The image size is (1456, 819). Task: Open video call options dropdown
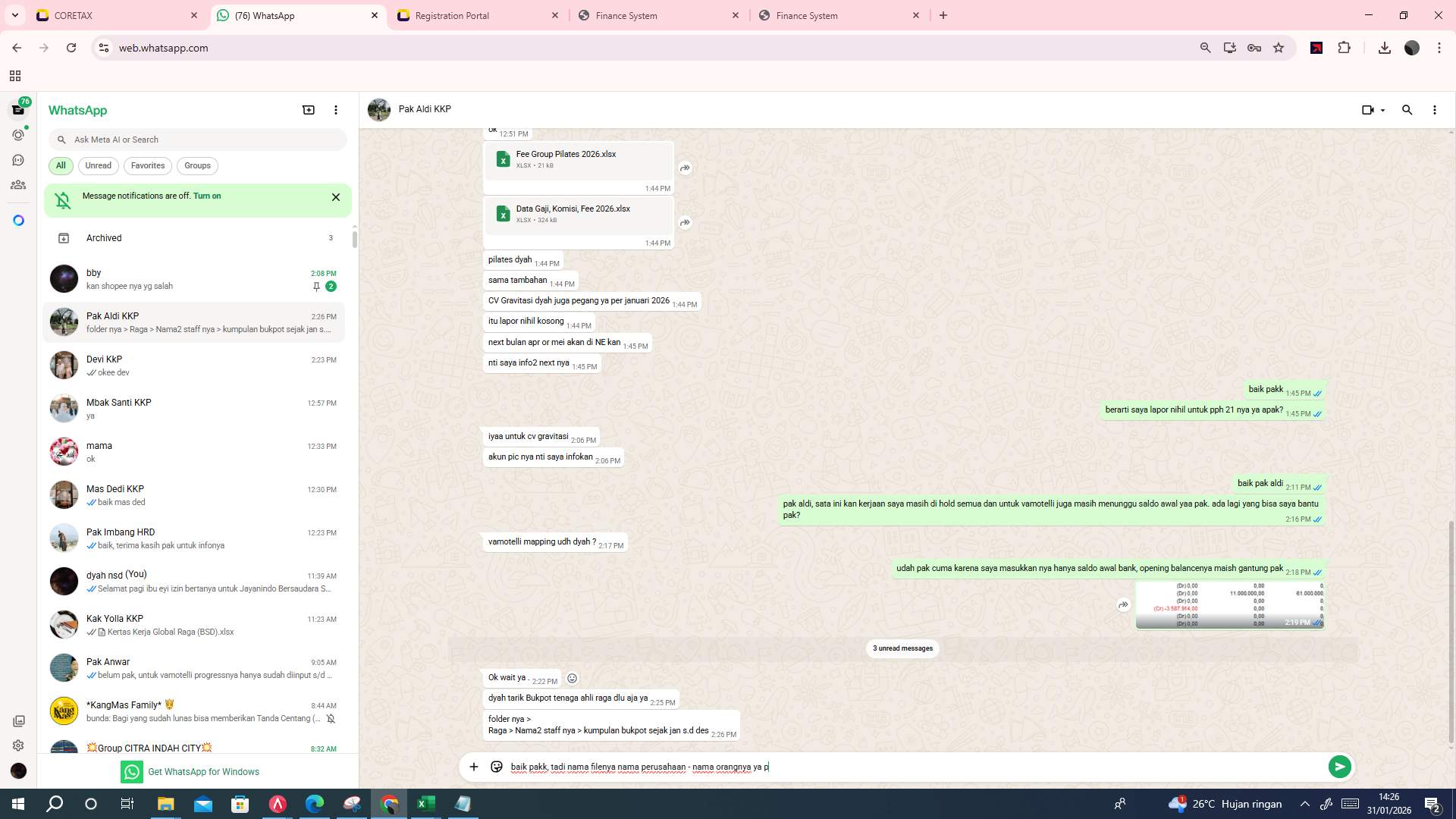pos(1382,110)
